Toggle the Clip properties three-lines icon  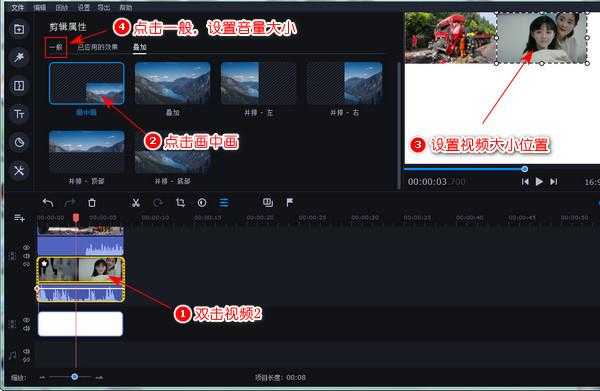[x=224, y=202]
